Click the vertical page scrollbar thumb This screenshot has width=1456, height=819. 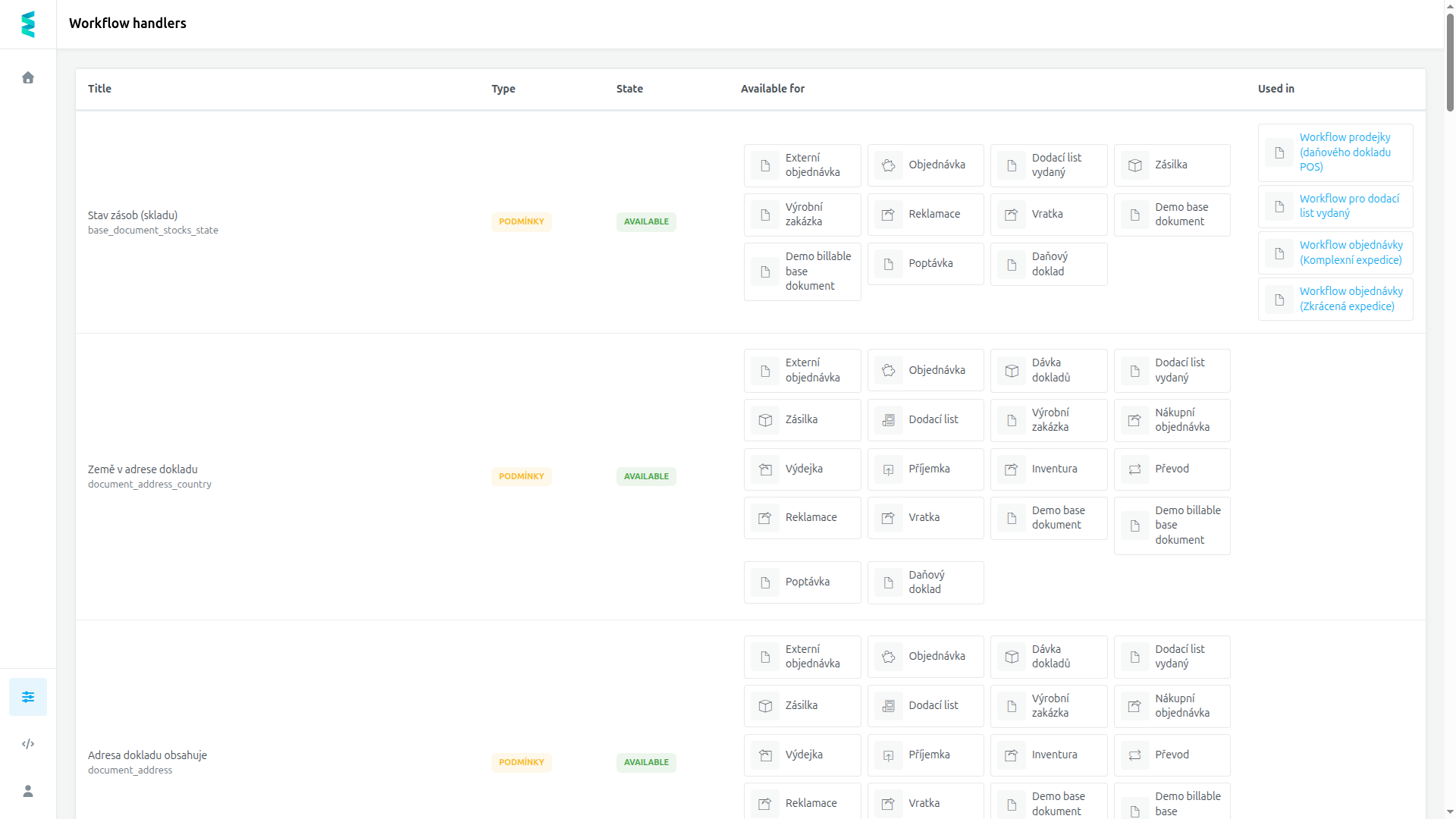[x=1450, y=61]
